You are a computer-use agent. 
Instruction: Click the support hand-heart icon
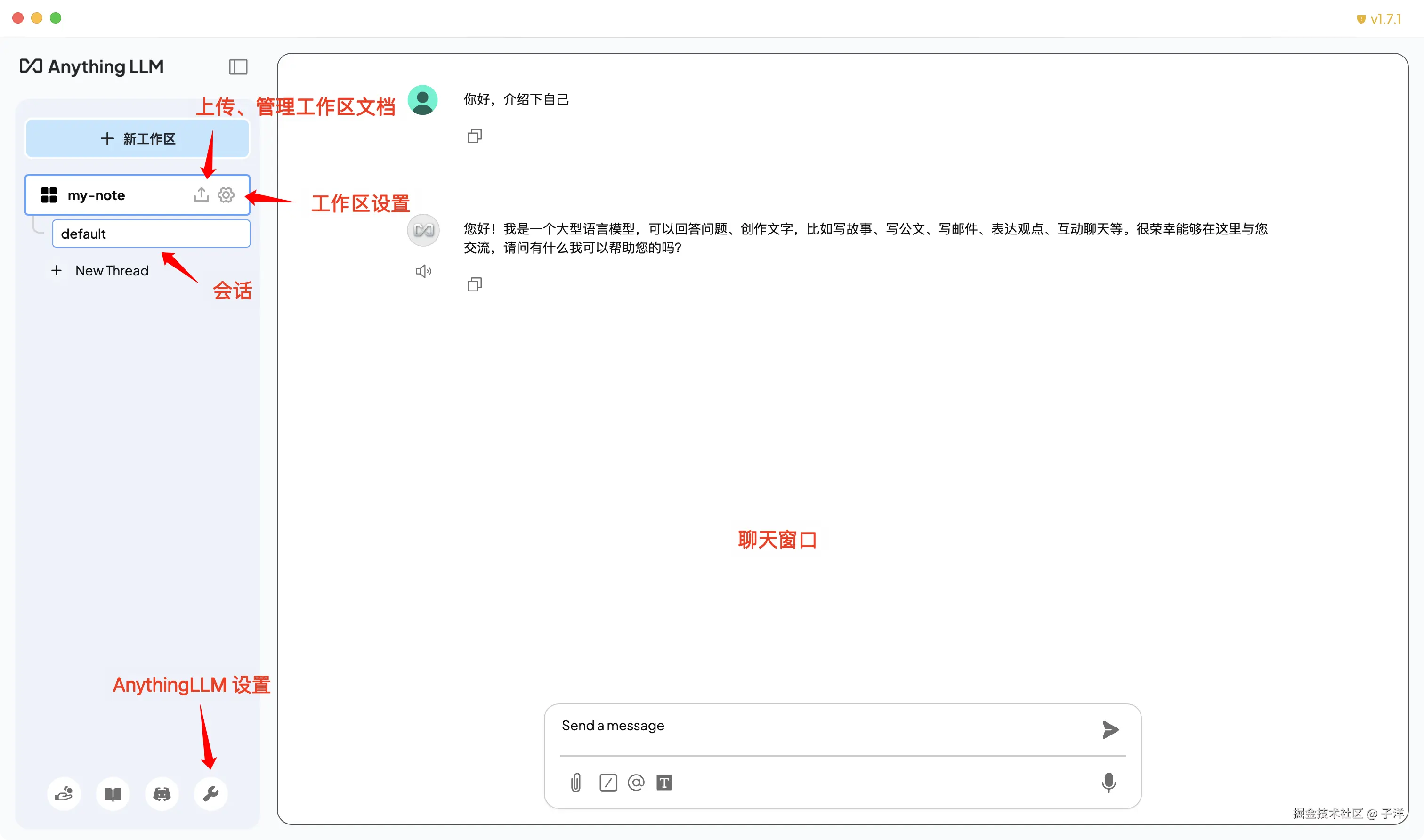click(x=64, y=793)
